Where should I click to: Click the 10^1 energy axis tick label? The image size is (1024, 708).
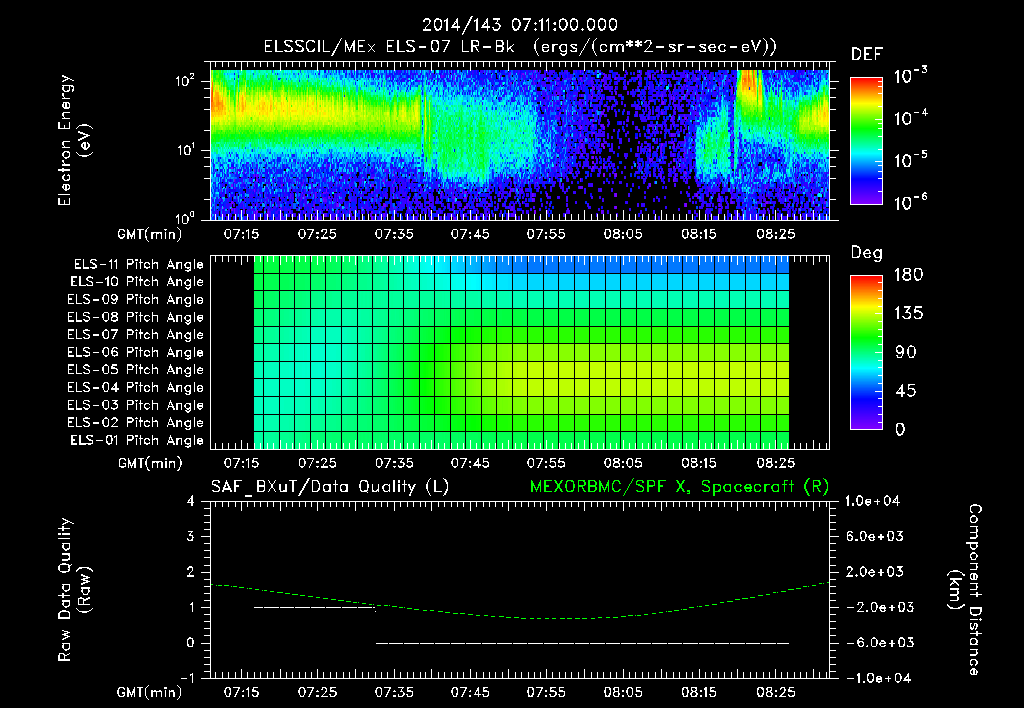pyautogui.click(x=185, y=150)
